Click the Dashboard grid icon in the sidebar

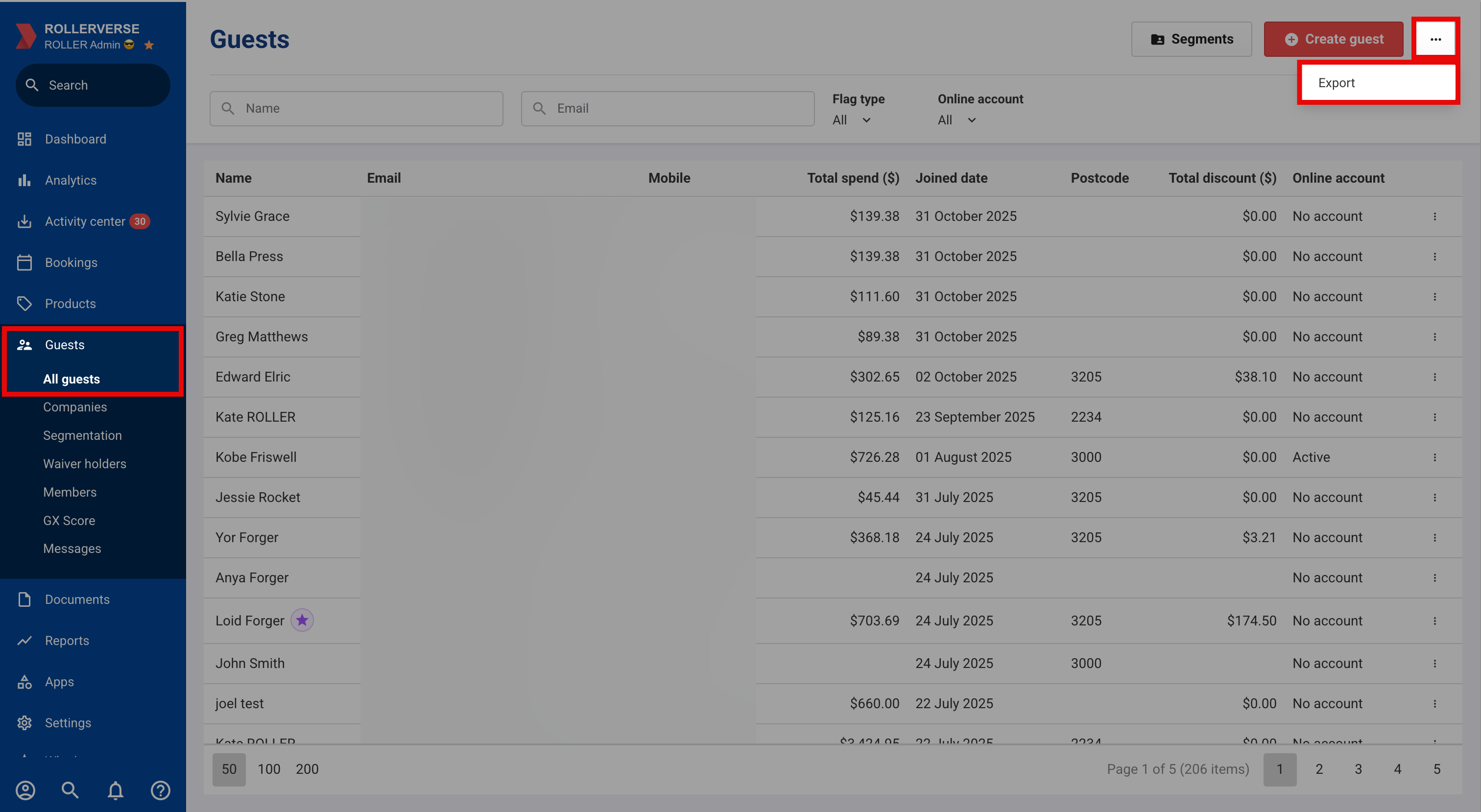click(x=24, y=139)
